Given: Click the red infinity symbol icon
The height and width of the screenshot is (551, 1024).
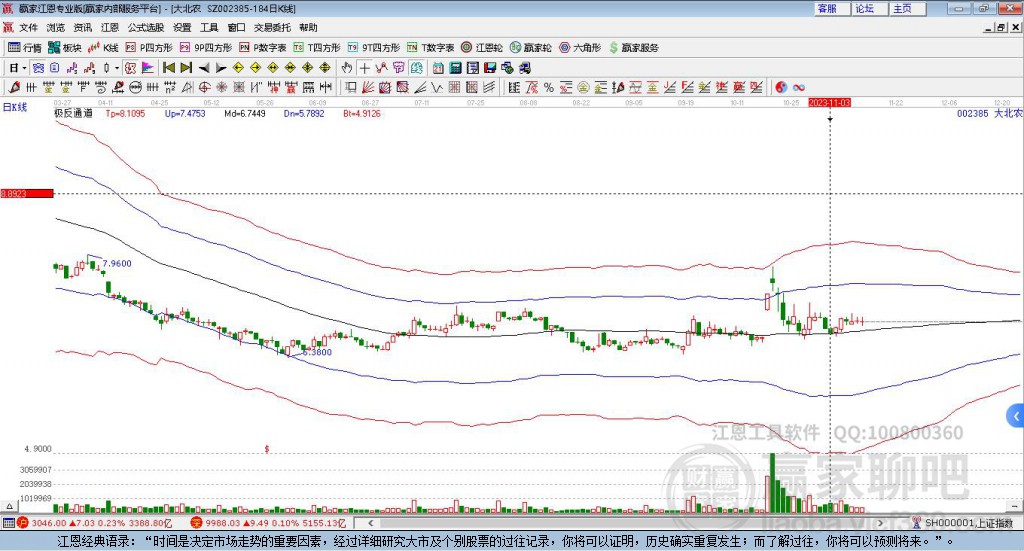Looking at the screenshot, I should coord(799,87).
